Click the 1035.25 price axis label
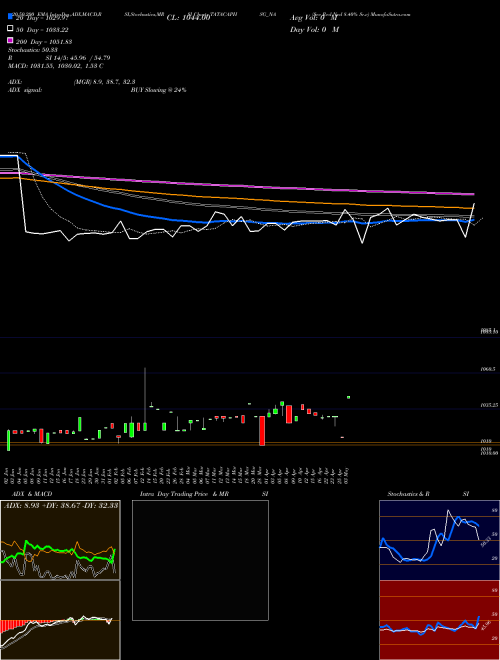 click(x=489, y=405)
